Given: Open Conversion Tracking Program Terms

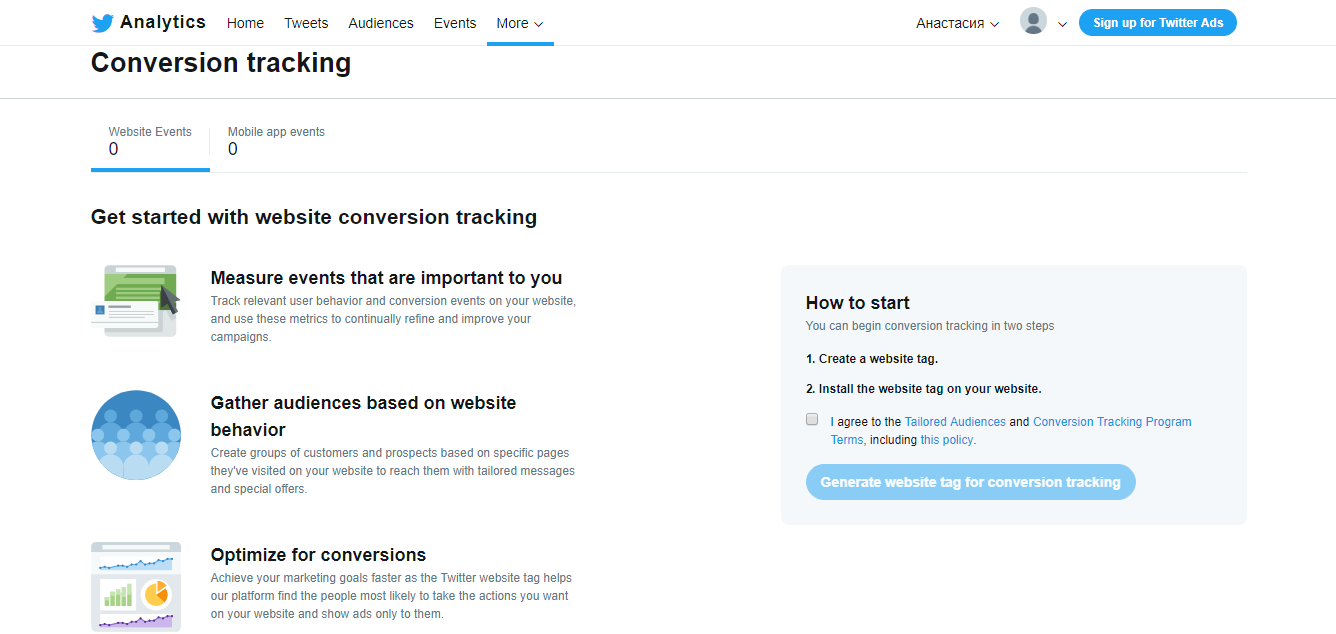Looking at the screenshot, I should point(1111,421).
